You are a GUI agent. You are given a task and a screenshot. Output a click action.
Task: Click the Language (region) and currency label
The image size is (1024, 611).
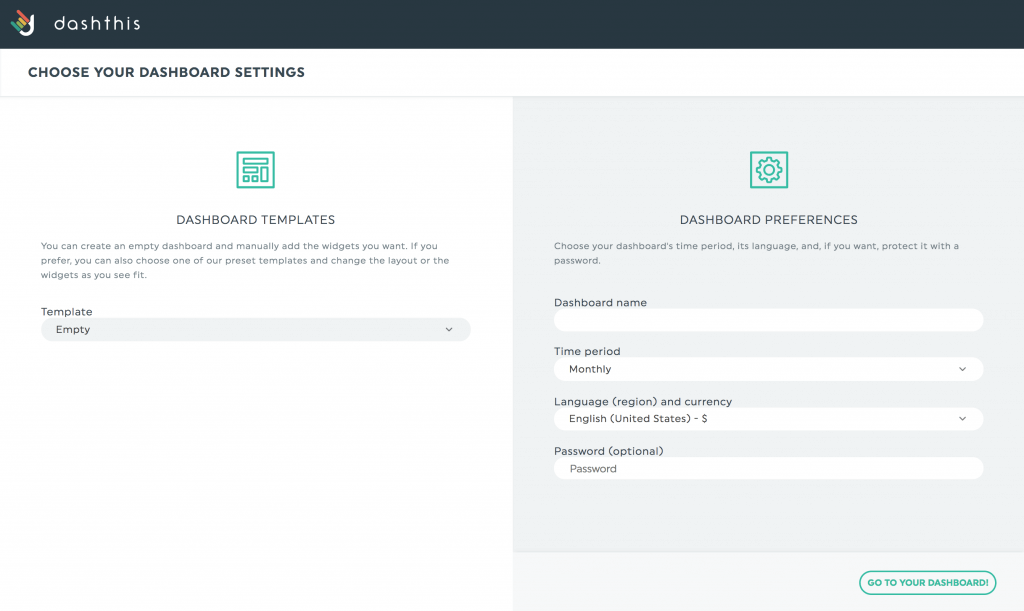643,401
